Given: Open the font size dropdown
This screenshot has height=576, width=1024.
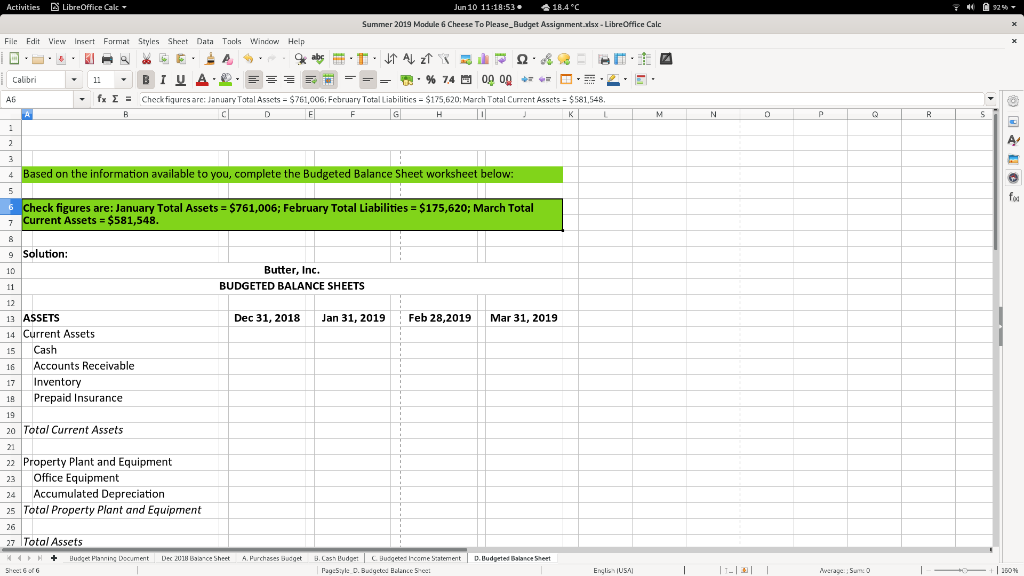Looking at the screenshot, I should [126, 79].
